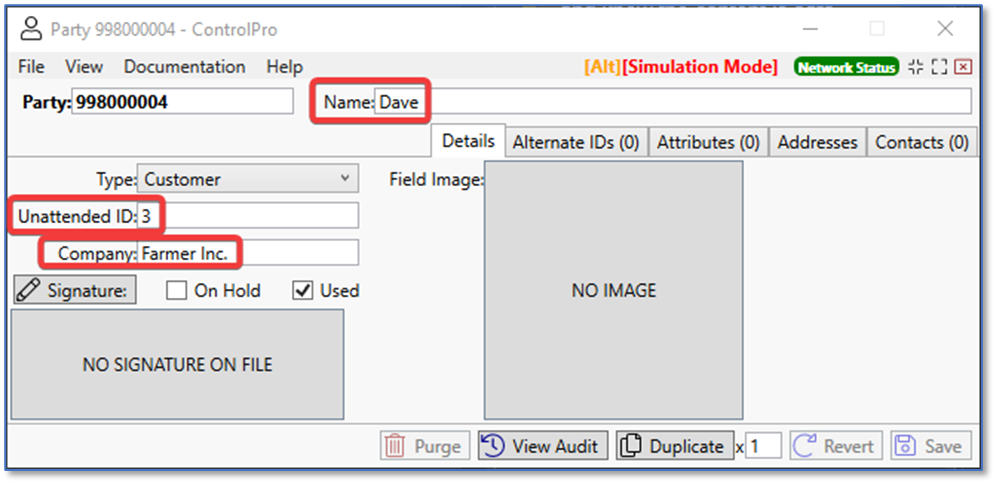Toggle the On Hold checkbox
The width and height of the screenshot is (996, 484).
pyautogui.click(x=177, y=291)
